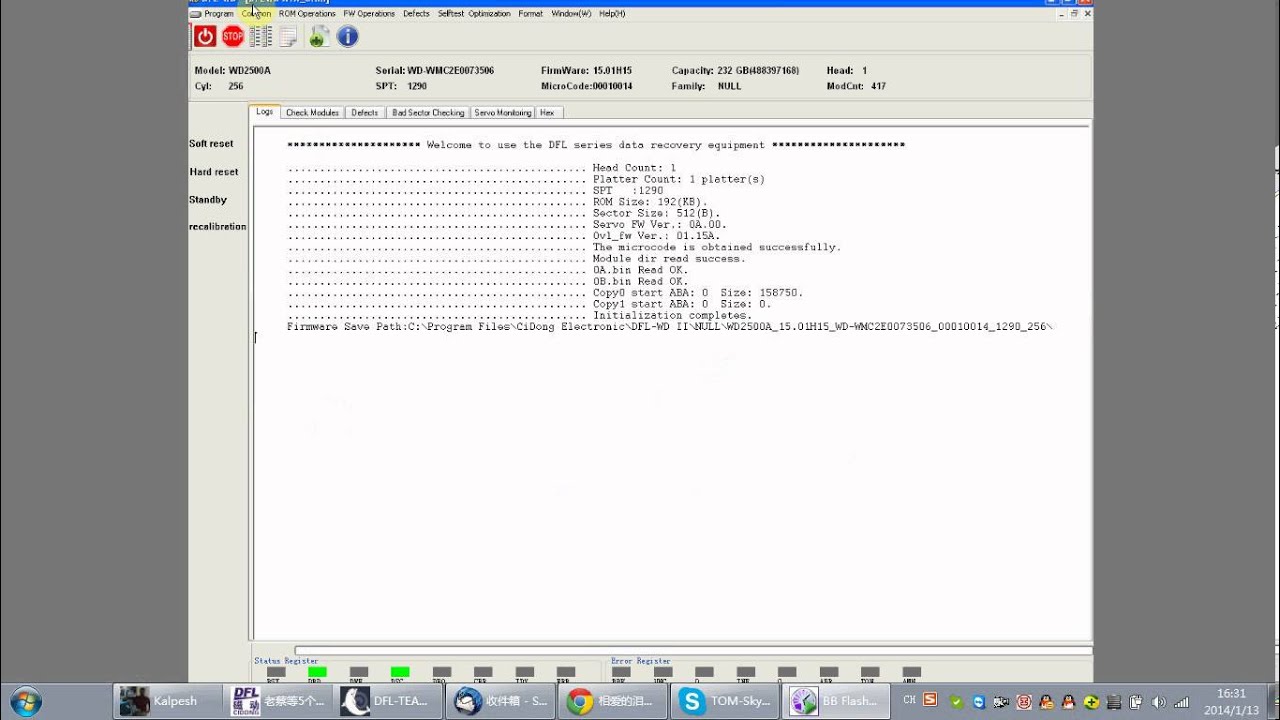Click the green shield tray icon
The width and height of the screenshot is (1280, 720).
pos(956,702)
